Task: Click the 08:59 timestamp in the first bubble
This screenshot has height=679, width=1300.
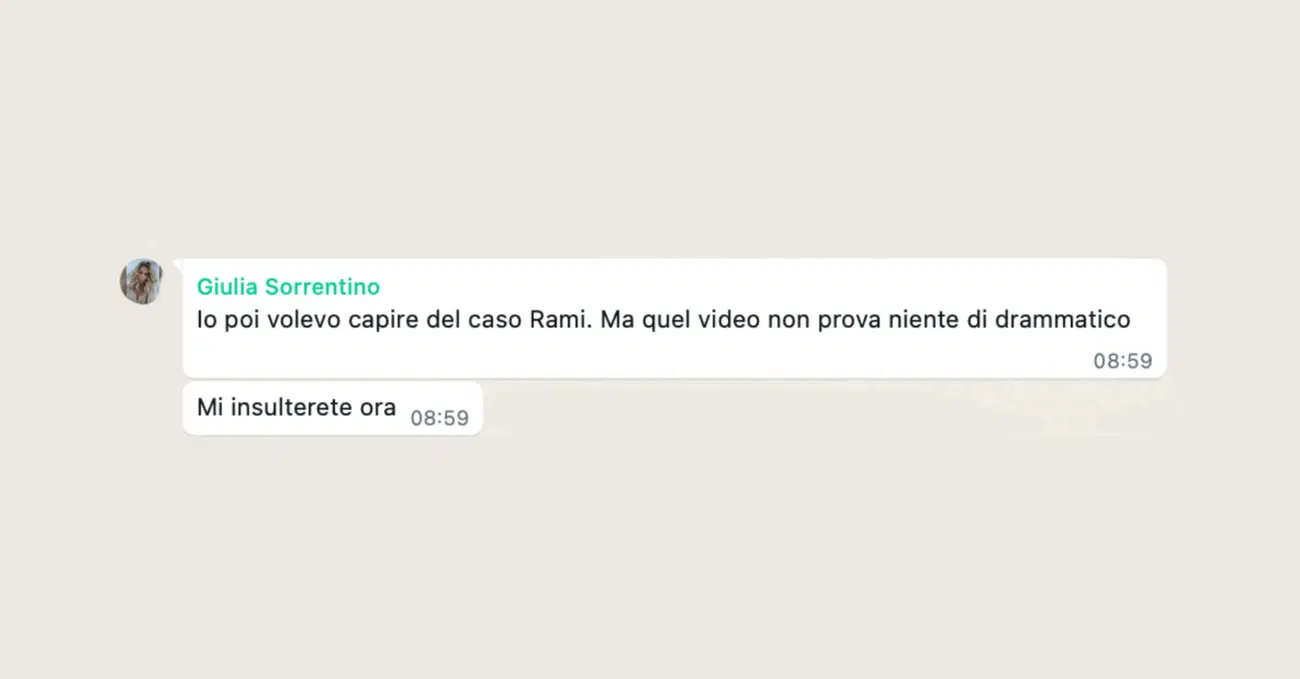Action: tap(1122, 362)
